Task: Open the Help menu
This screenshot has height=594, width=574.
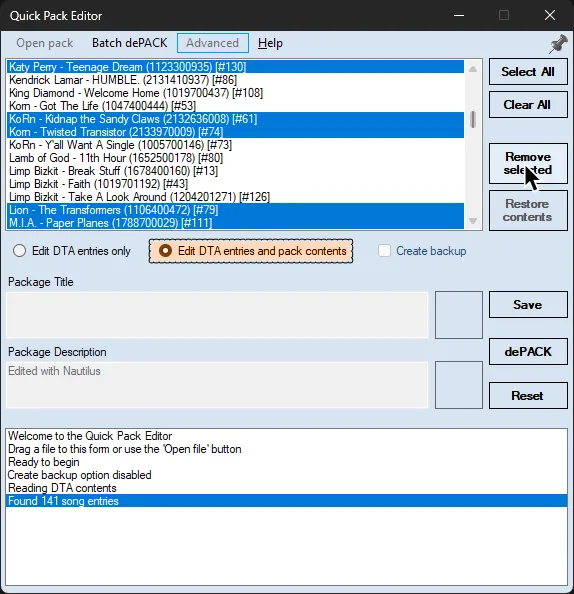Action: point(270,43)
